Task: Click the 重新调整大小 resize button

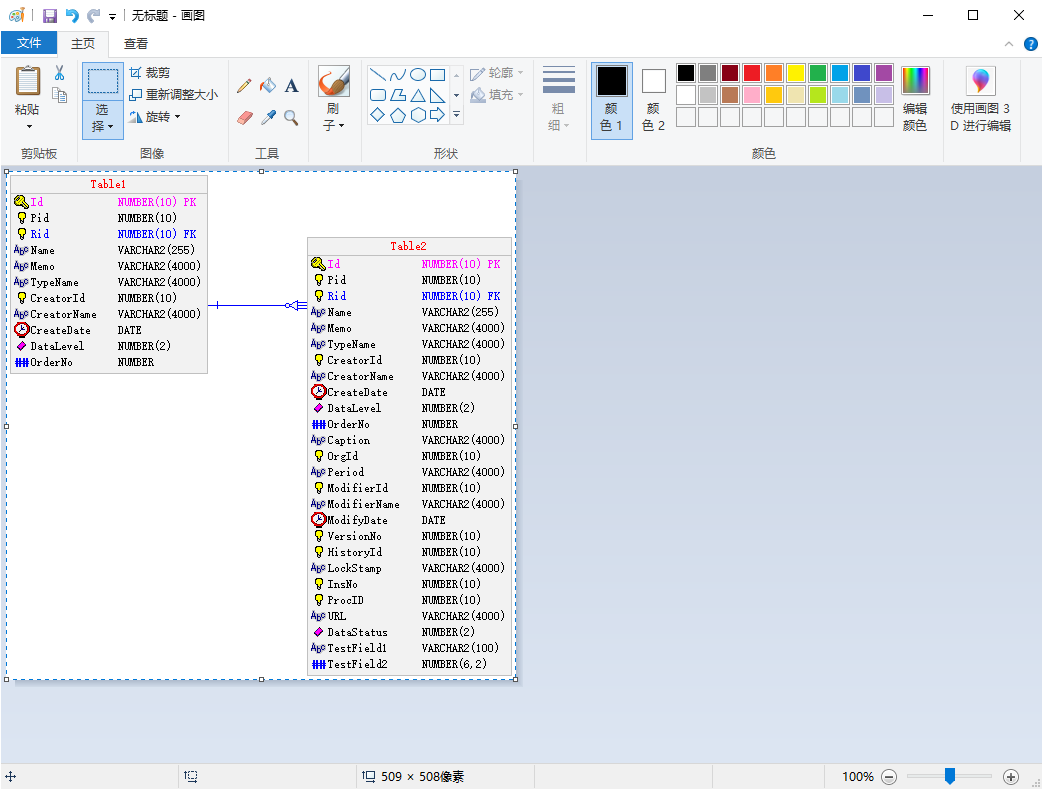Action: coord(173,94)
